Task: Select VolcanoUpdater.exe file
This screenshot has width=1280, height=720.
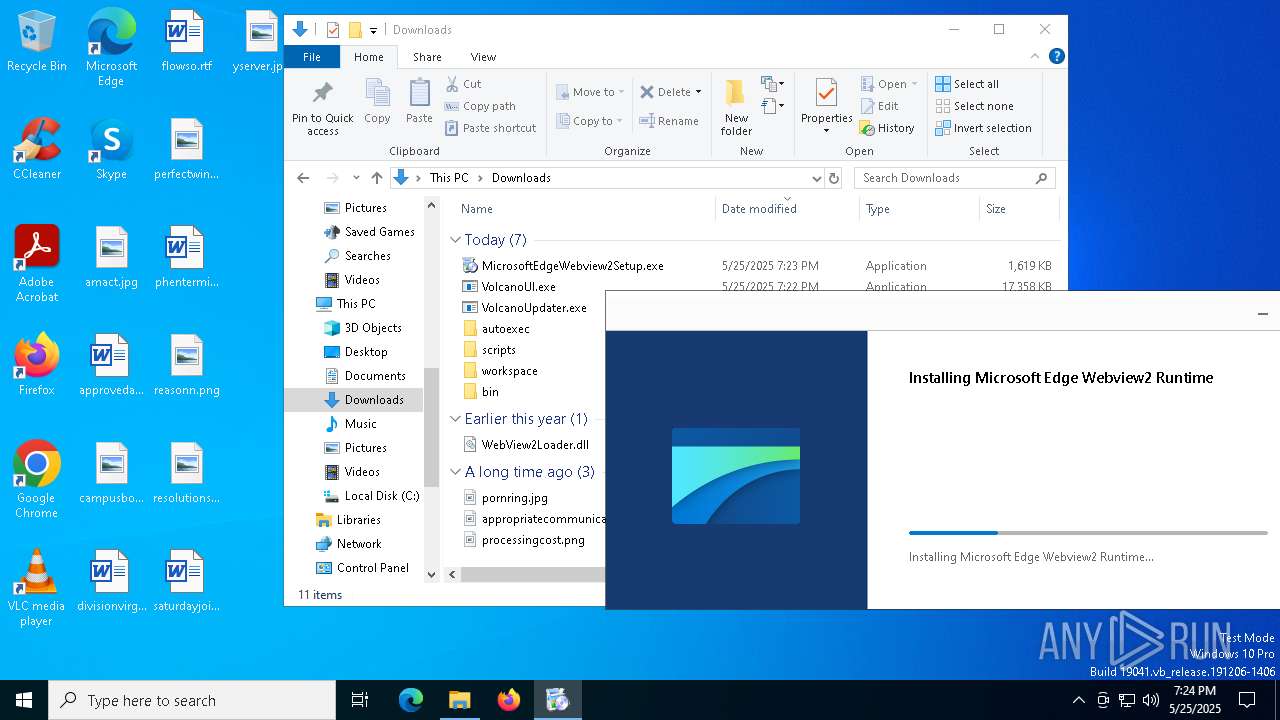Action: [525, 308]
